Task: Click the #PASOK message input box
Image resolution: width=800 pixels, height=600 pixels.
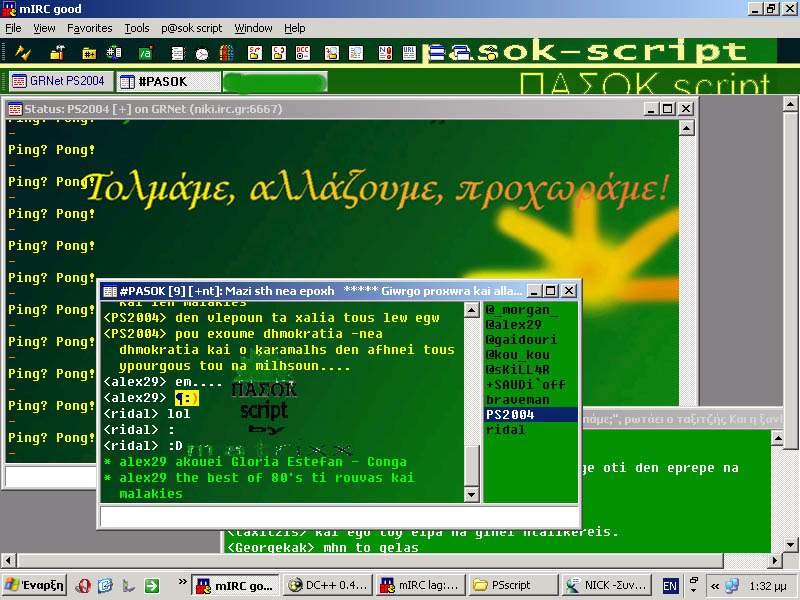Action: (339, 516)
